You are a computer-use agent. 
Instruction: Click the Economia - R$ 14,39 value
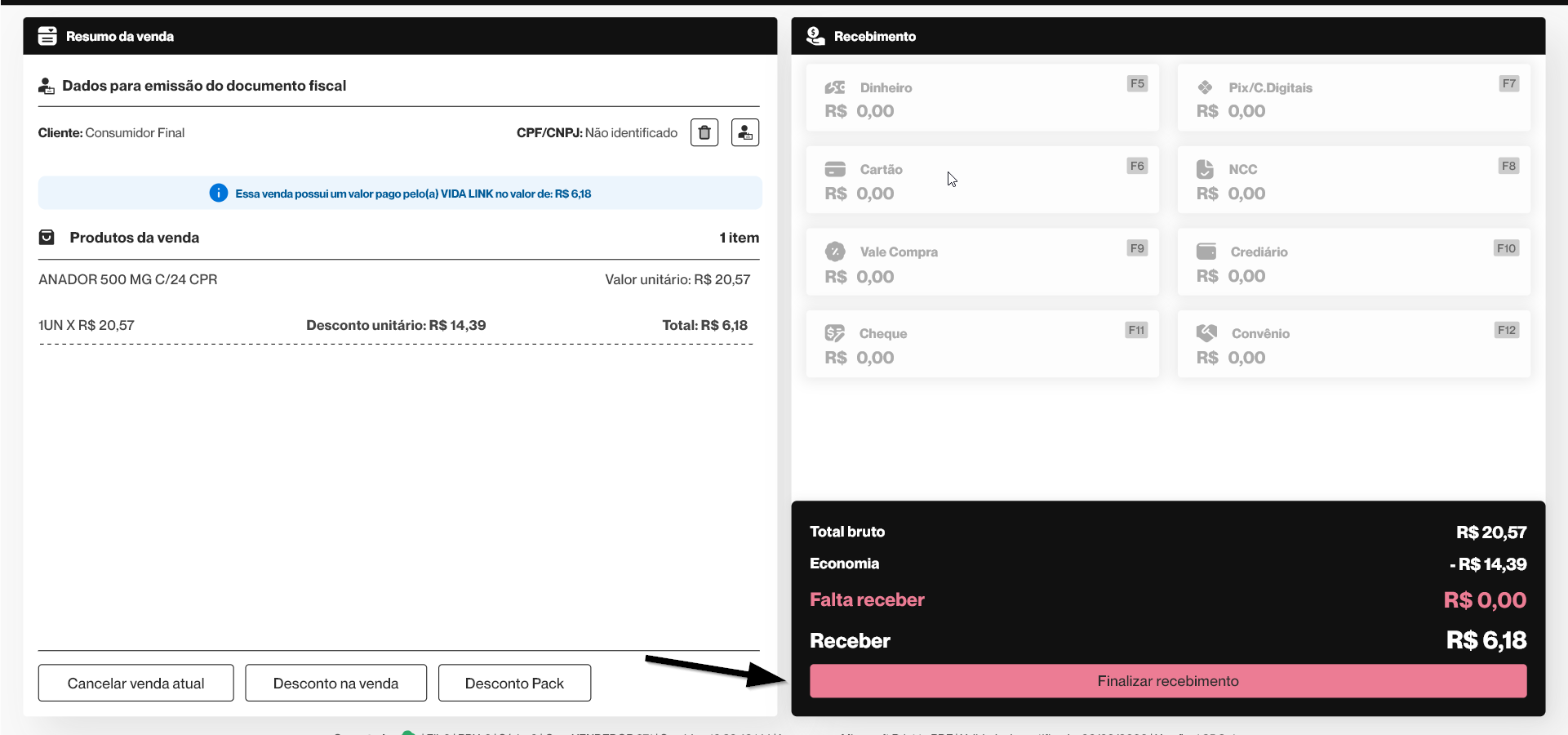coord(1488,564)
